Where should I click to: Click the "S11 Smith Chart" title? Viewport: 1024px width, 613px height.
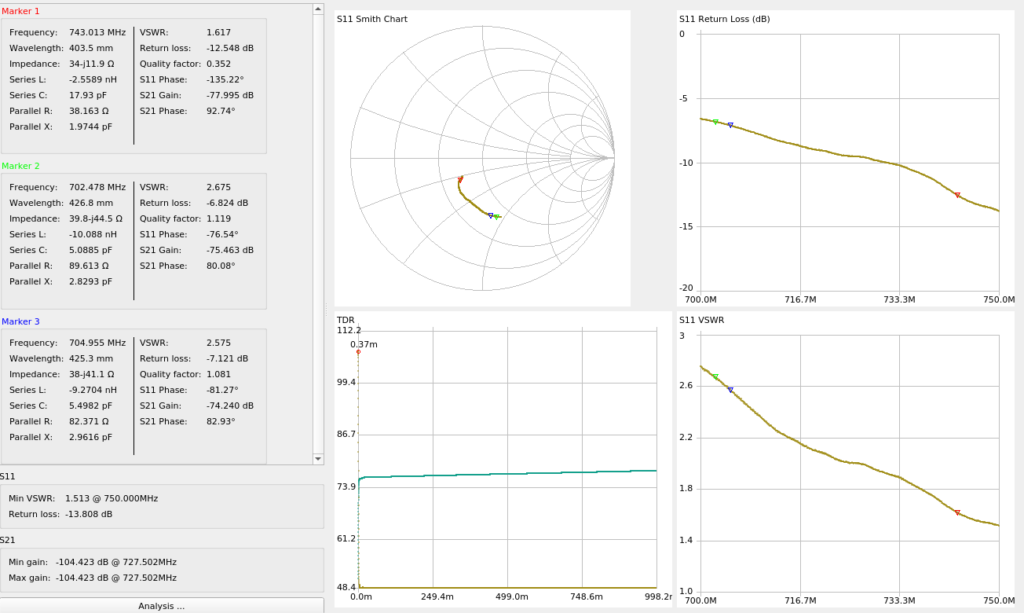(372, 19)
